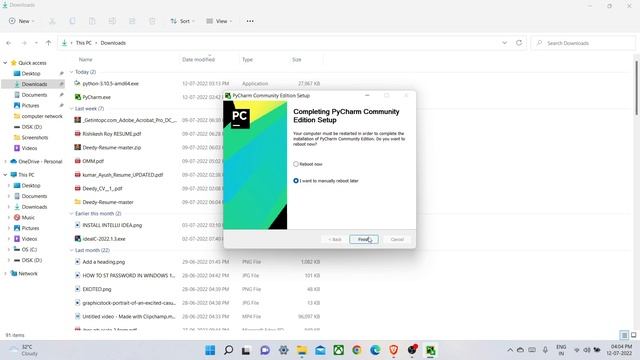Switch to large thumbnails view icon
640x360 pixels.
tap(633, 335)
